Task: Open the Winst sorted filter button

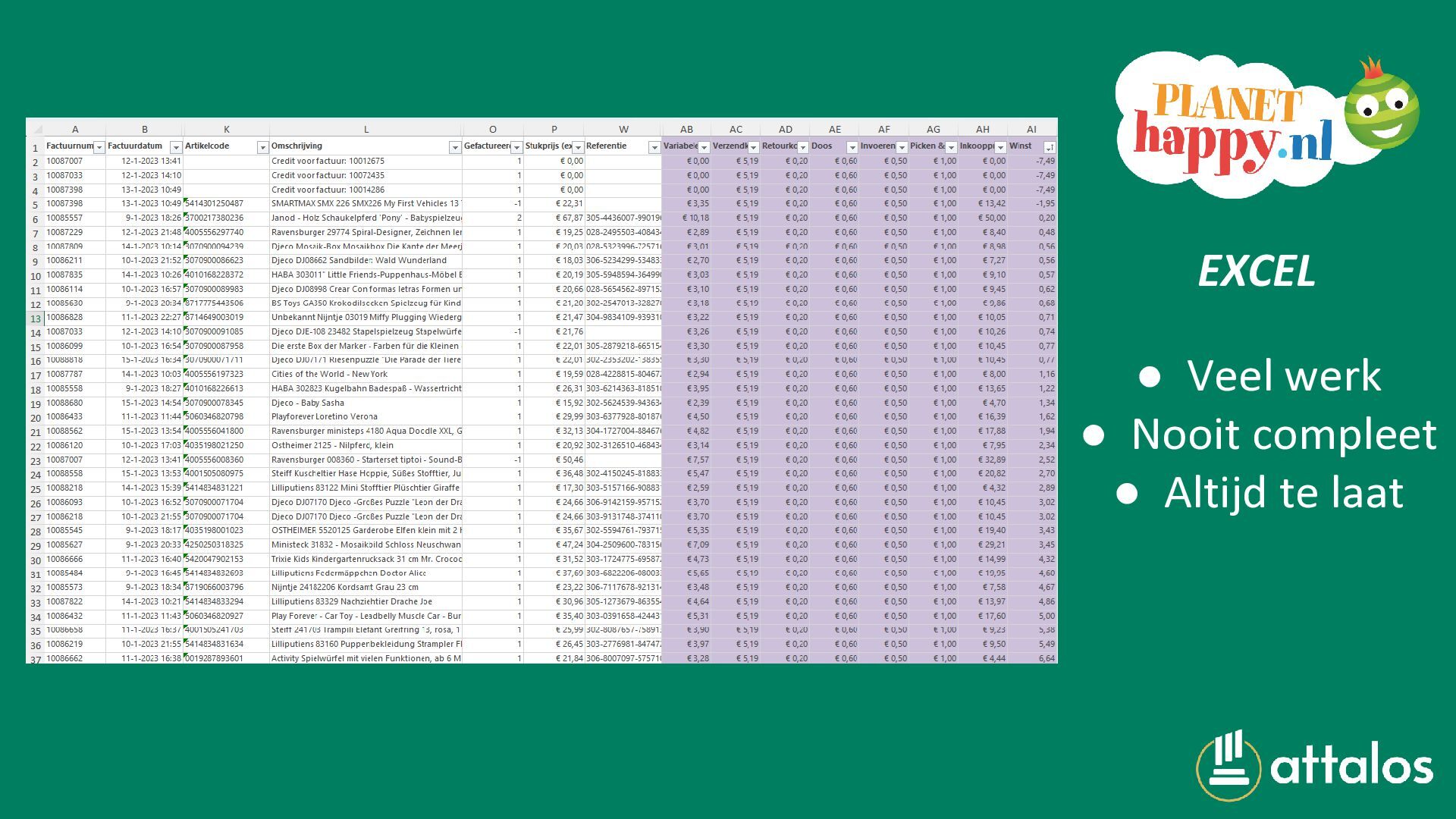Action: (x=1050, y=147)
